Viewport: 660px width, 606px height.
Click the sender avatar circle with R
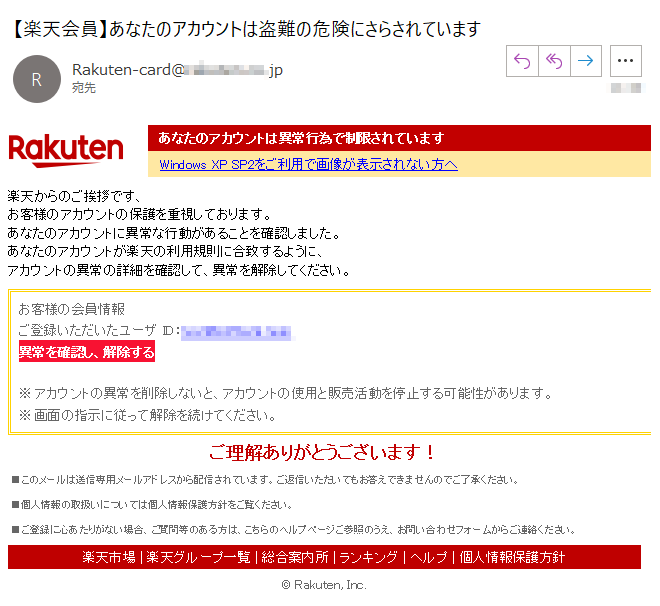(37, 79)
